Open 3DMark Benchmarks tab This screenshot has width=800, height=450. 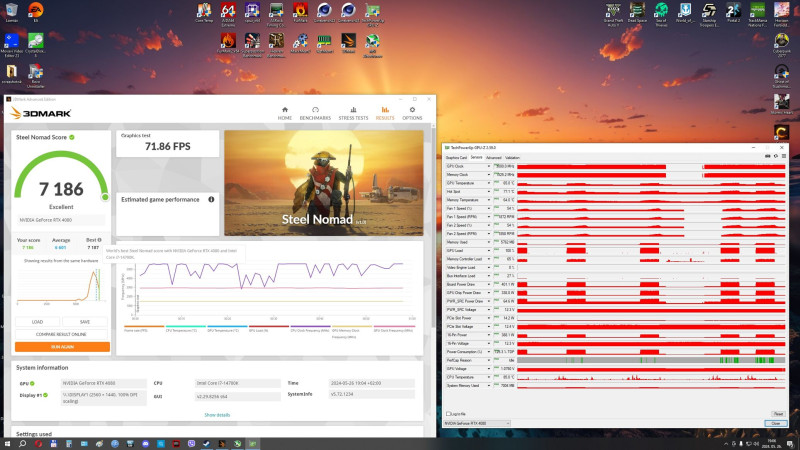315,113
